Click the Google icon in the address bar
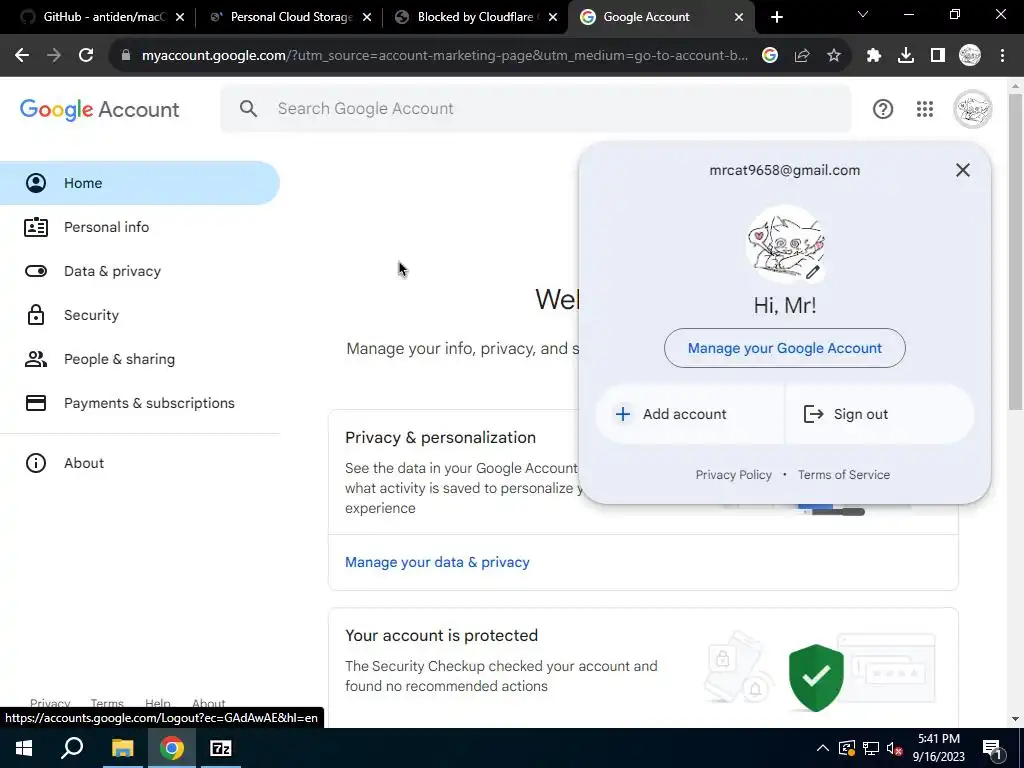Viewport: 1024px width, 768px height. point(770,56)
